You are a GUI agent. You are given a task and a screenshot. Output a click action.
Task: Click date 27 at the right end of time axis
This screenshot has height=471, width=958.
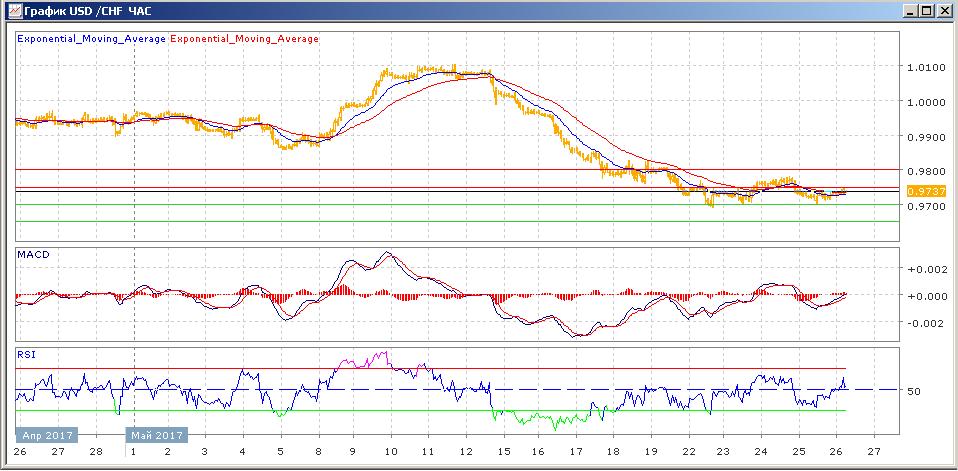coord(873,452)
